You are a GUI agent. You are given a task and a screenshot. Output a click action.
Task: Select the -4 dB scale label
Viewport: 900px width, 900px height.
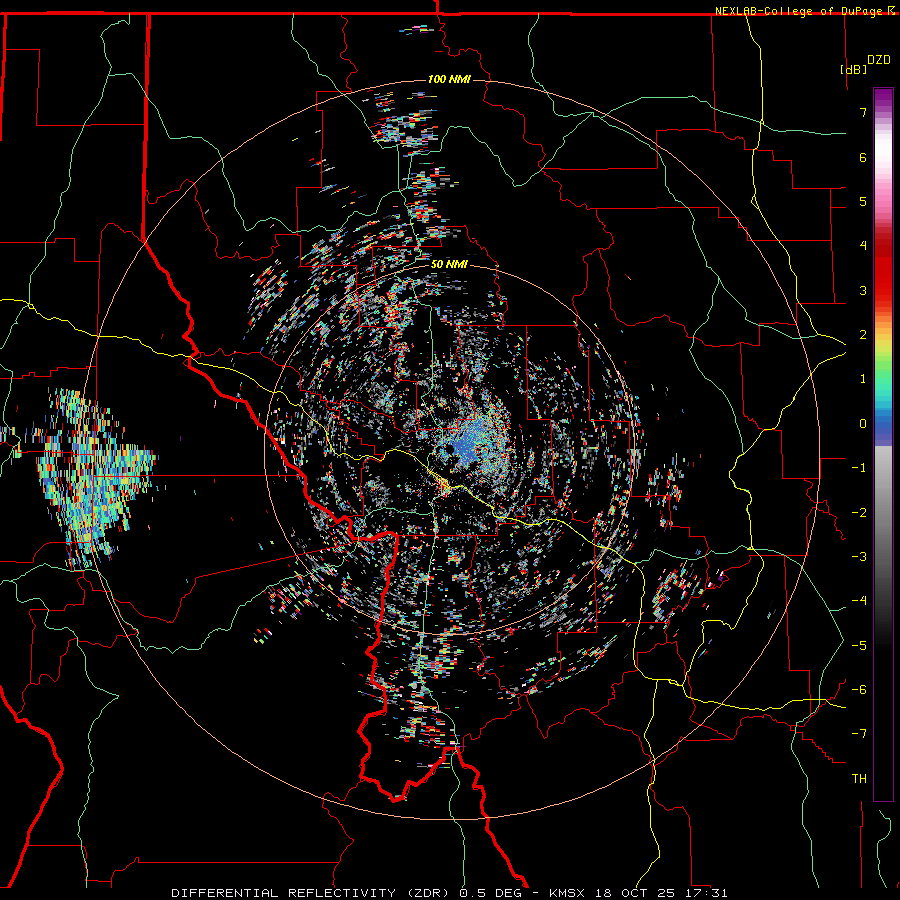pyautogui.click(x=859, y=601)
